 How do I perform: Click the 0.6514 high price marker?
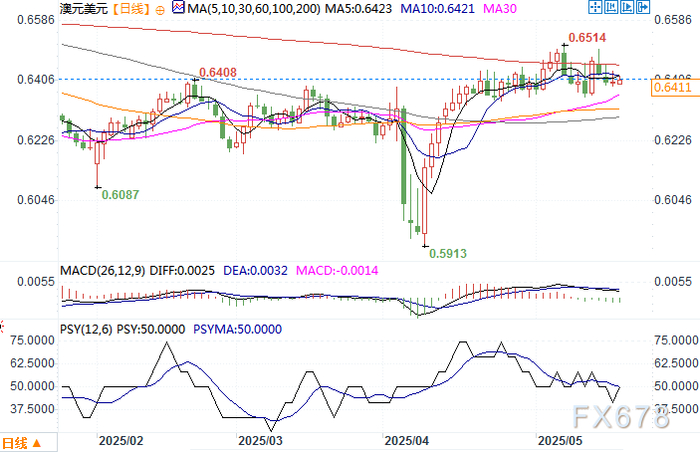coord(587,38)
